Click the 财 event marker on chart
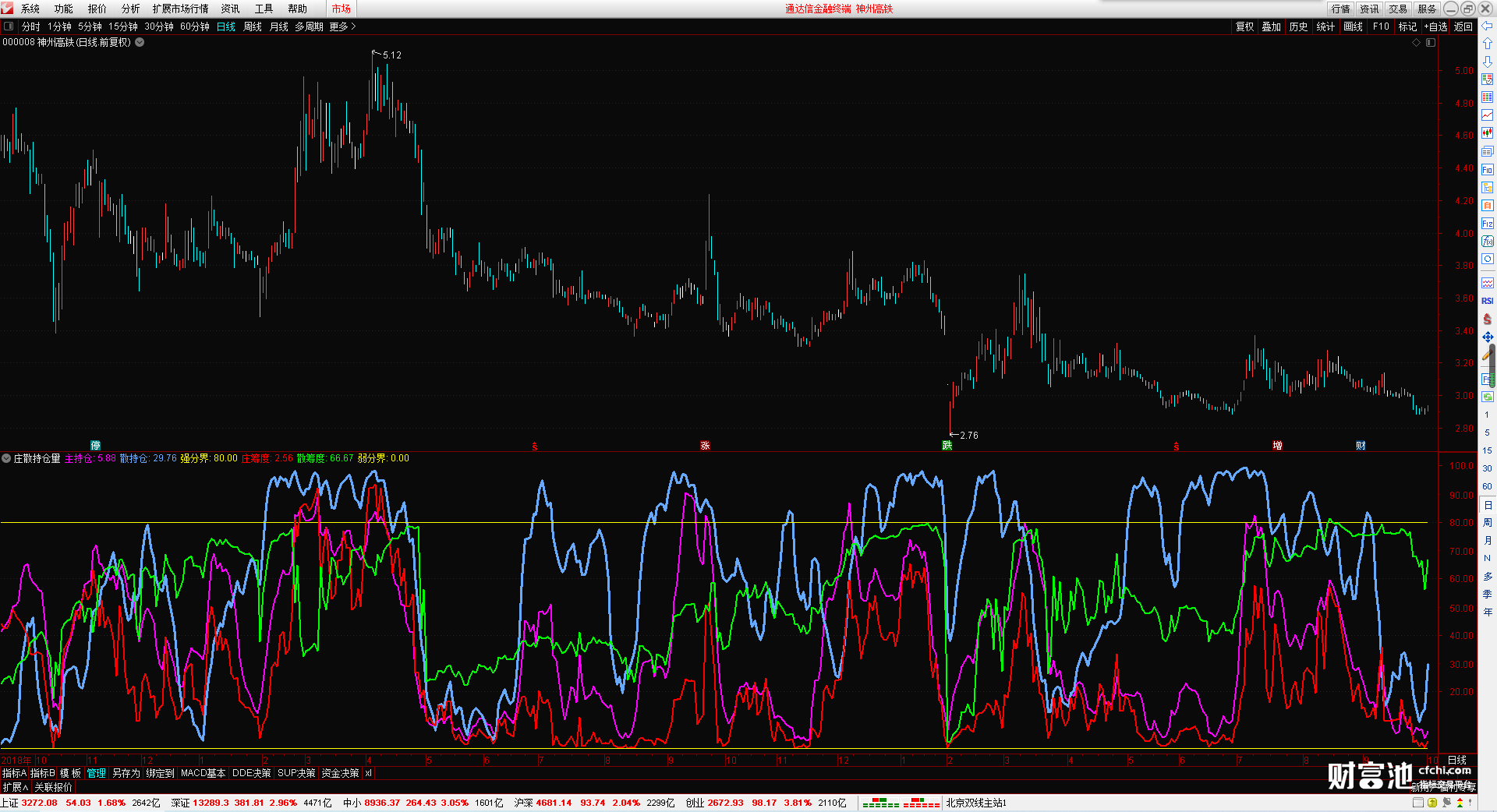1497x812 pixels. (1361, 446)
